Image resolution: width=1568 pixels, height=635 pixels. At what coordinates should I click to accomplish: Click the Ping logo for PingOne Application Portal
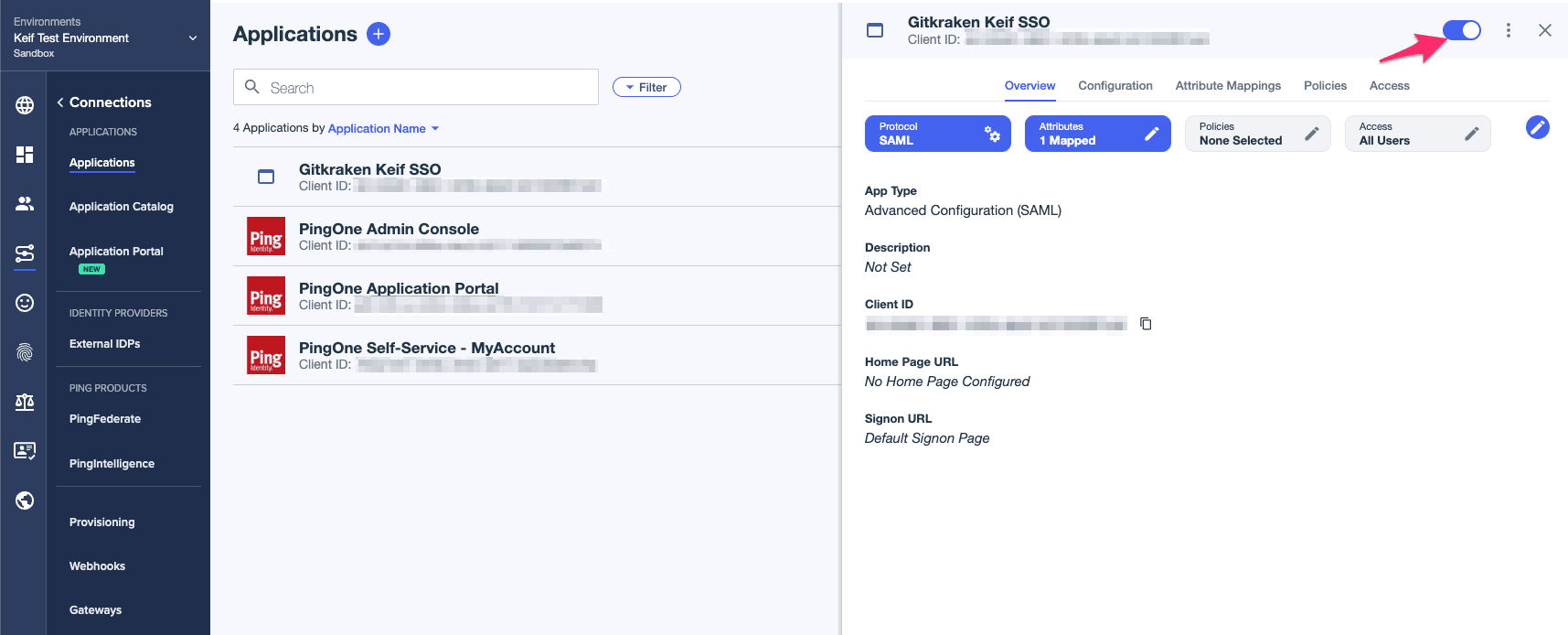[266, 296]
